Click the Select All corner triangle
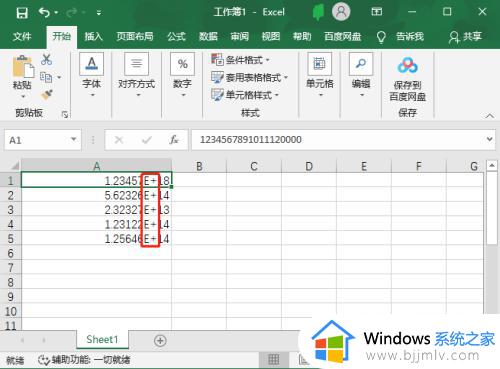The width and height of the screenshot is (500, 369). click(14, 166)
